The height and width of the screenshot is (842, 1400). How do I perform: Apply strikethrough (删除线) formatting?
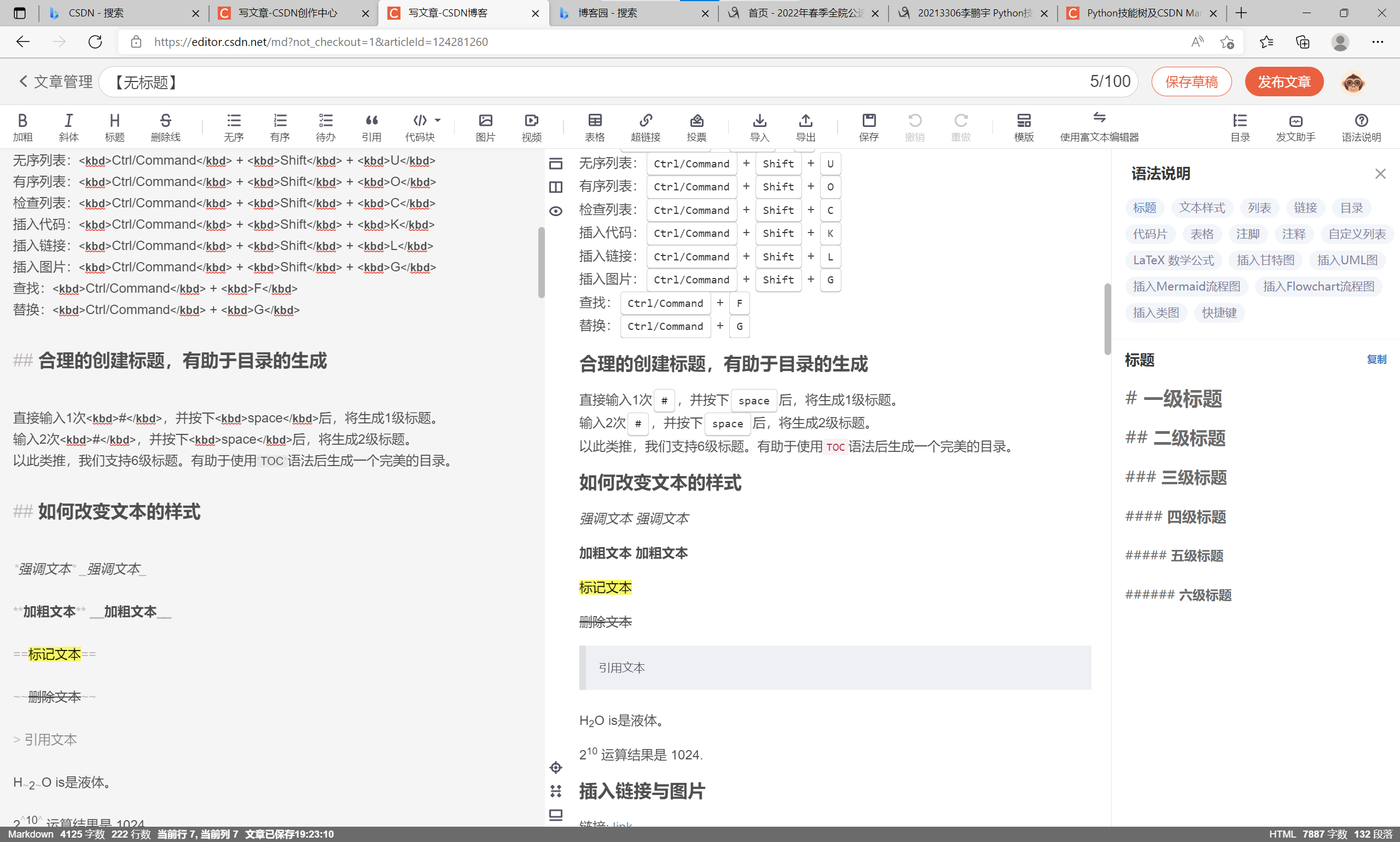click(165, 121)
